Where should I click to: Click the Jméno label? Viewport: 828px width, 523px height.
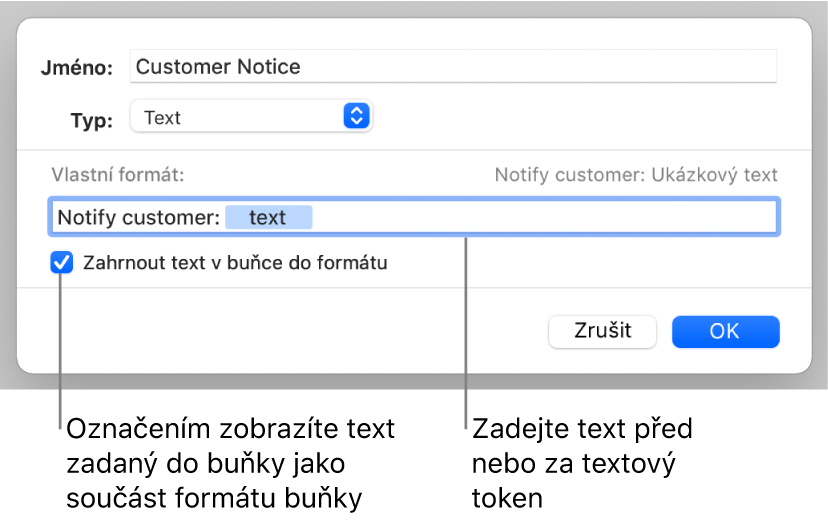click(x=77, y=68)
